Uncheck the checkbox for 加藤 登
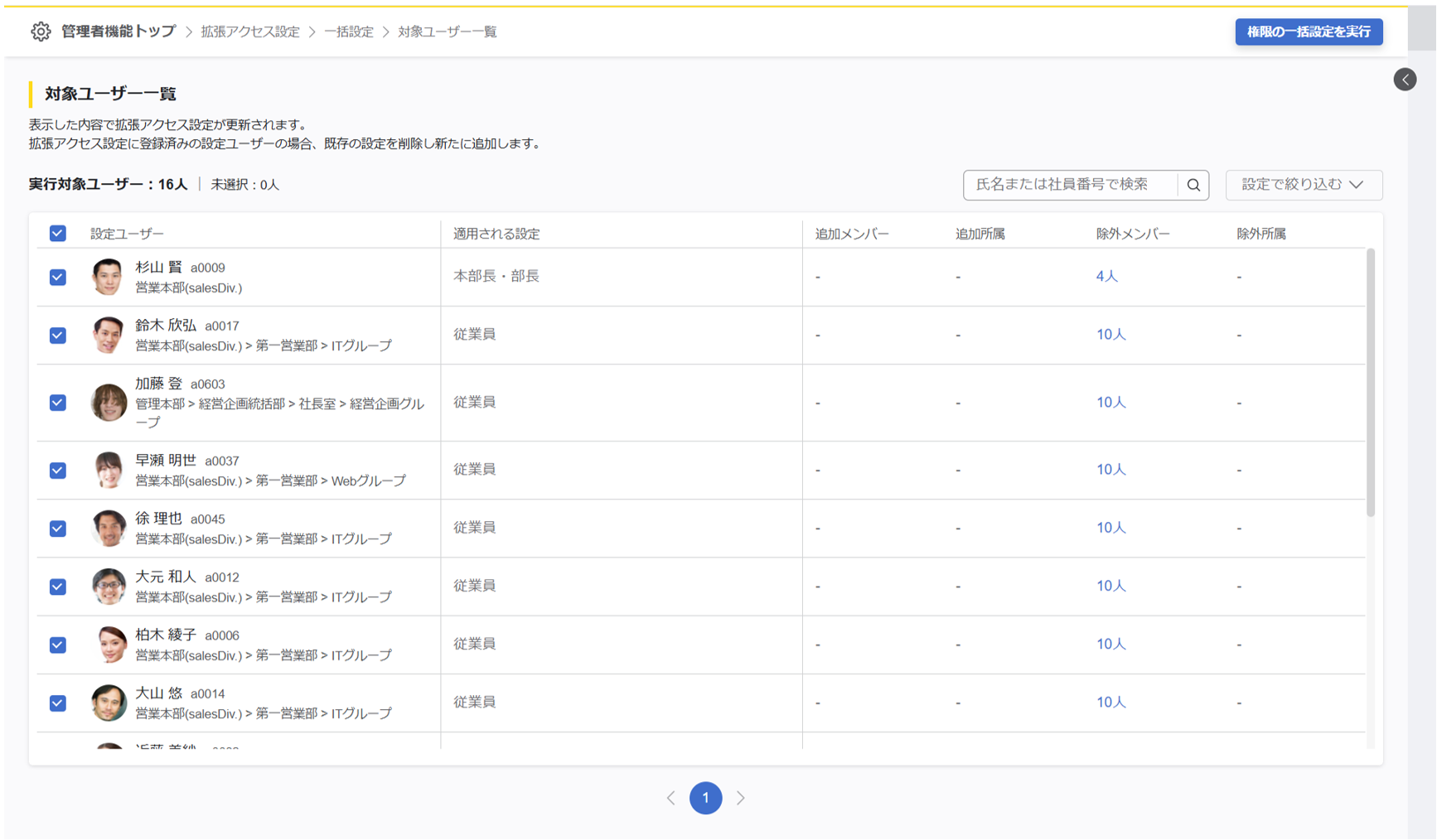Screen dimensions: 1437x840 pos(57,403)
